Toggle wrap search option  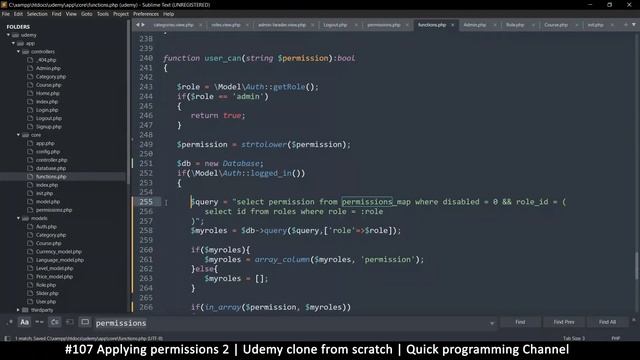point(54,322)
